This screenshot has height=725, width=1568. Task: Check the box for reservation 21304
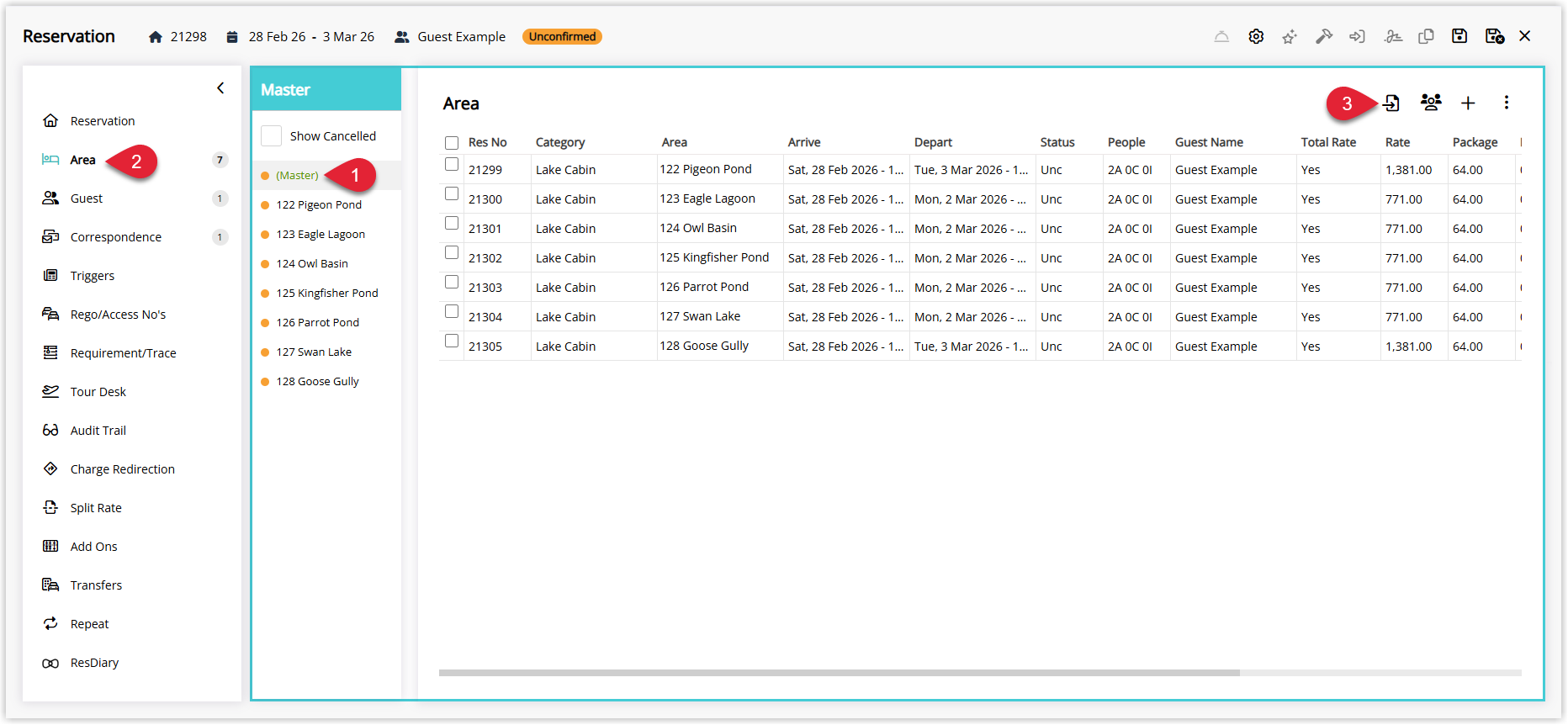tap(452, 312)
